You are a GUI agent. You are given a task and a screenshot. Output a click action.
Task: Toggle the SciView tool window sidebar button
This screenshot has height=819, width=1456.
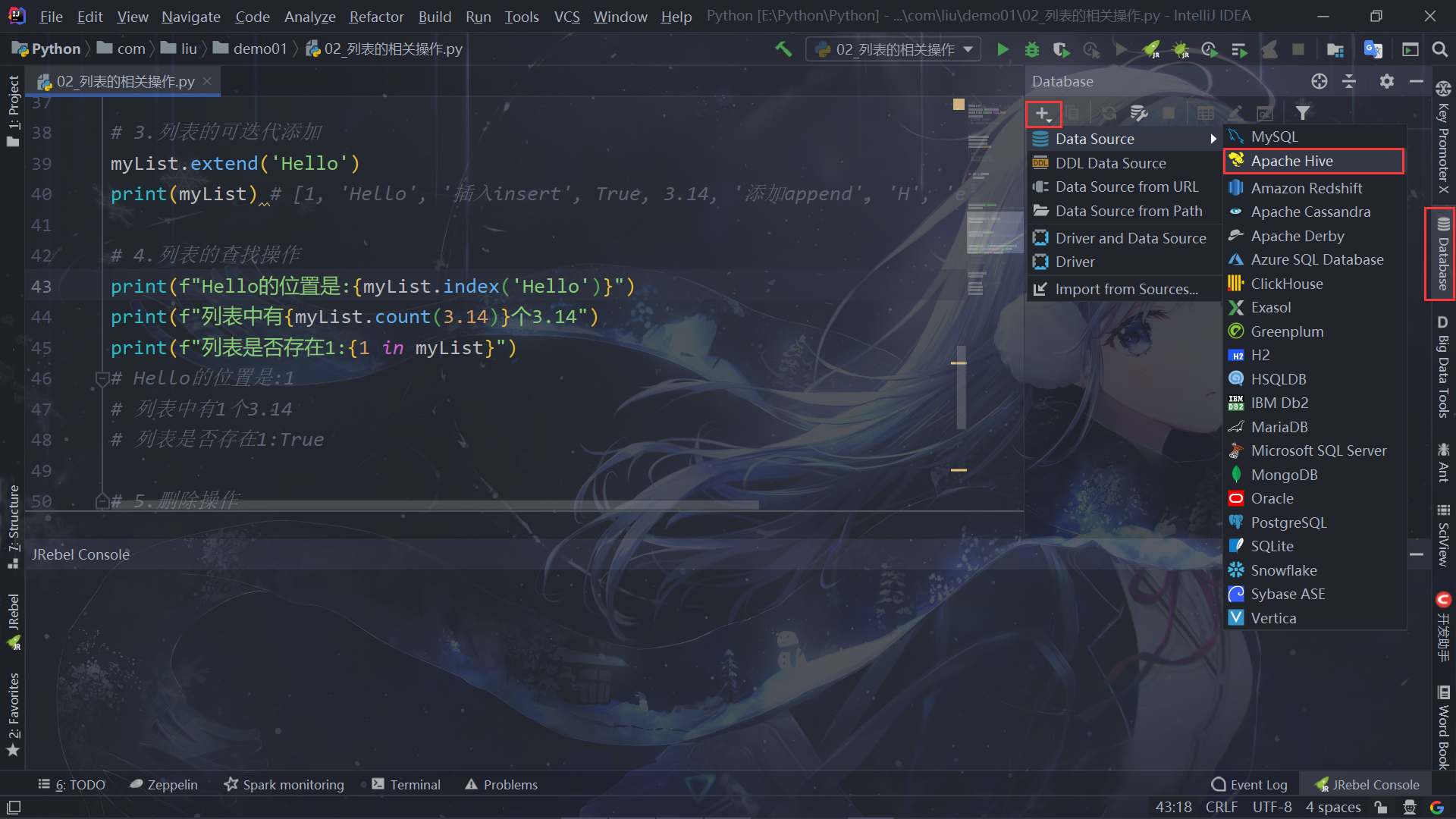pyautogui.click(x=1442, y=535)
